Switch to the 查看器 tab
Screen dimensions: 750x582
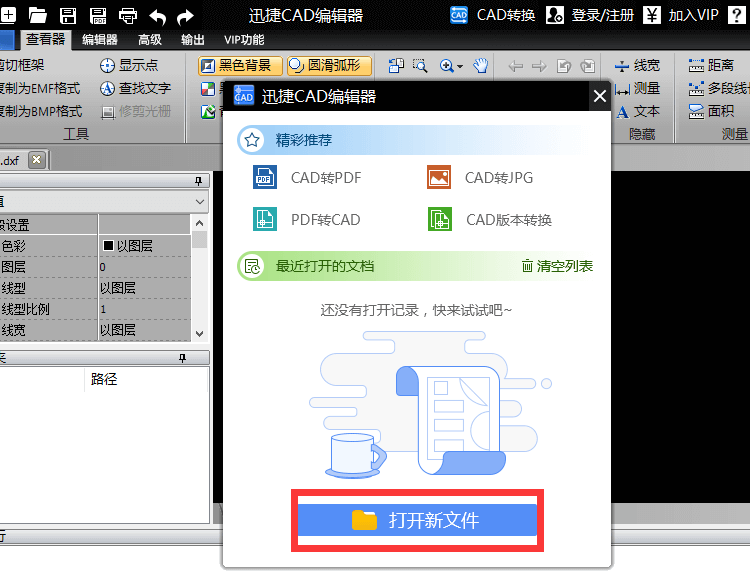(x=45, y=39)
